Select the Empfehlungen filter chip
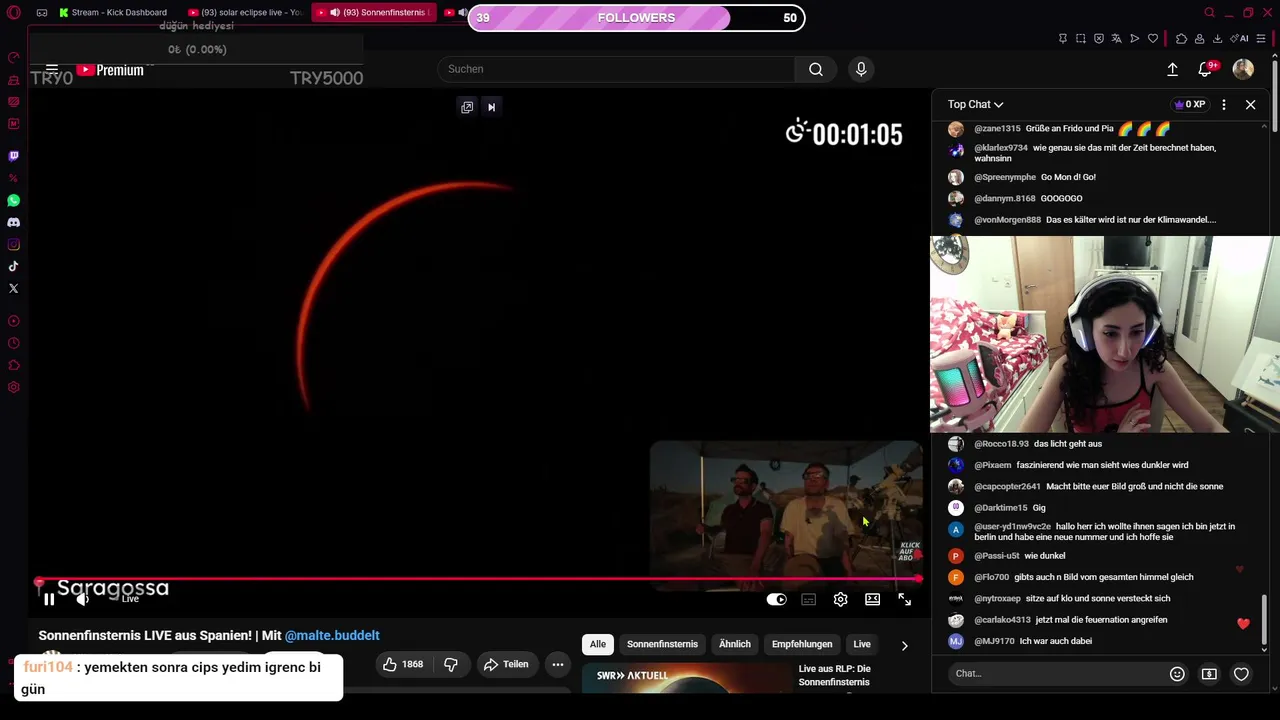 tap(801, 644)
